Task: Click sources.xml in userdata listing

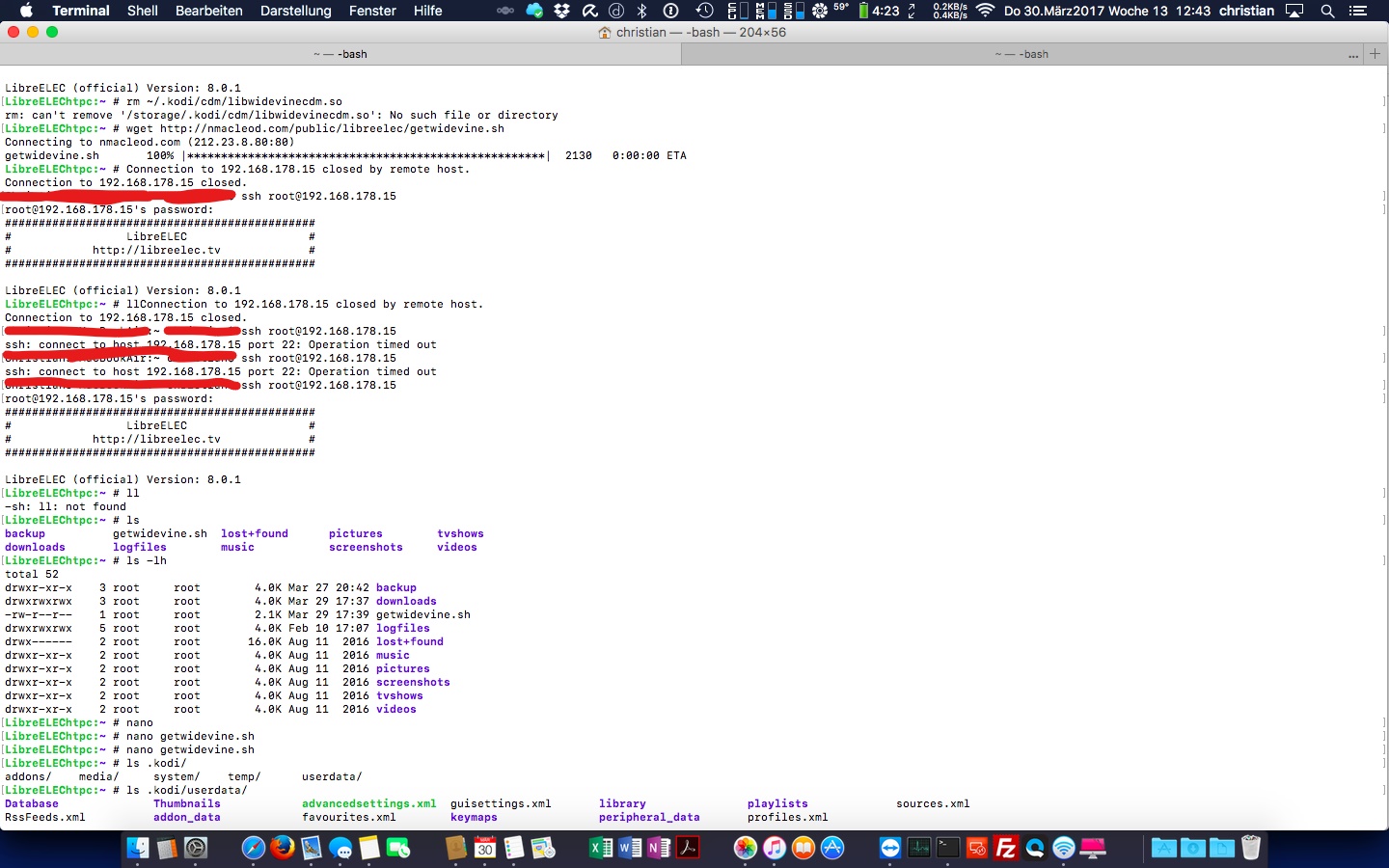Action: tap(933, 803)
